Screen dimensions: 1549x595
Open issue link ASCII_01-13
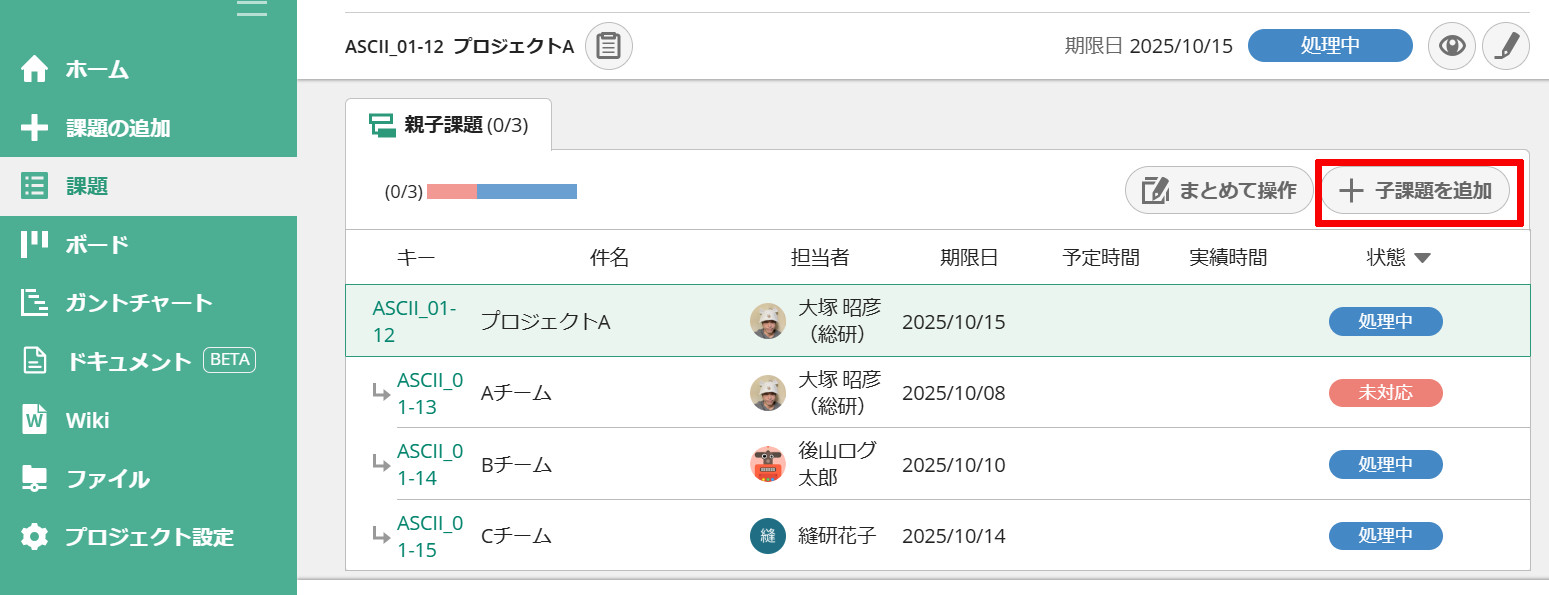pos(430,393)
